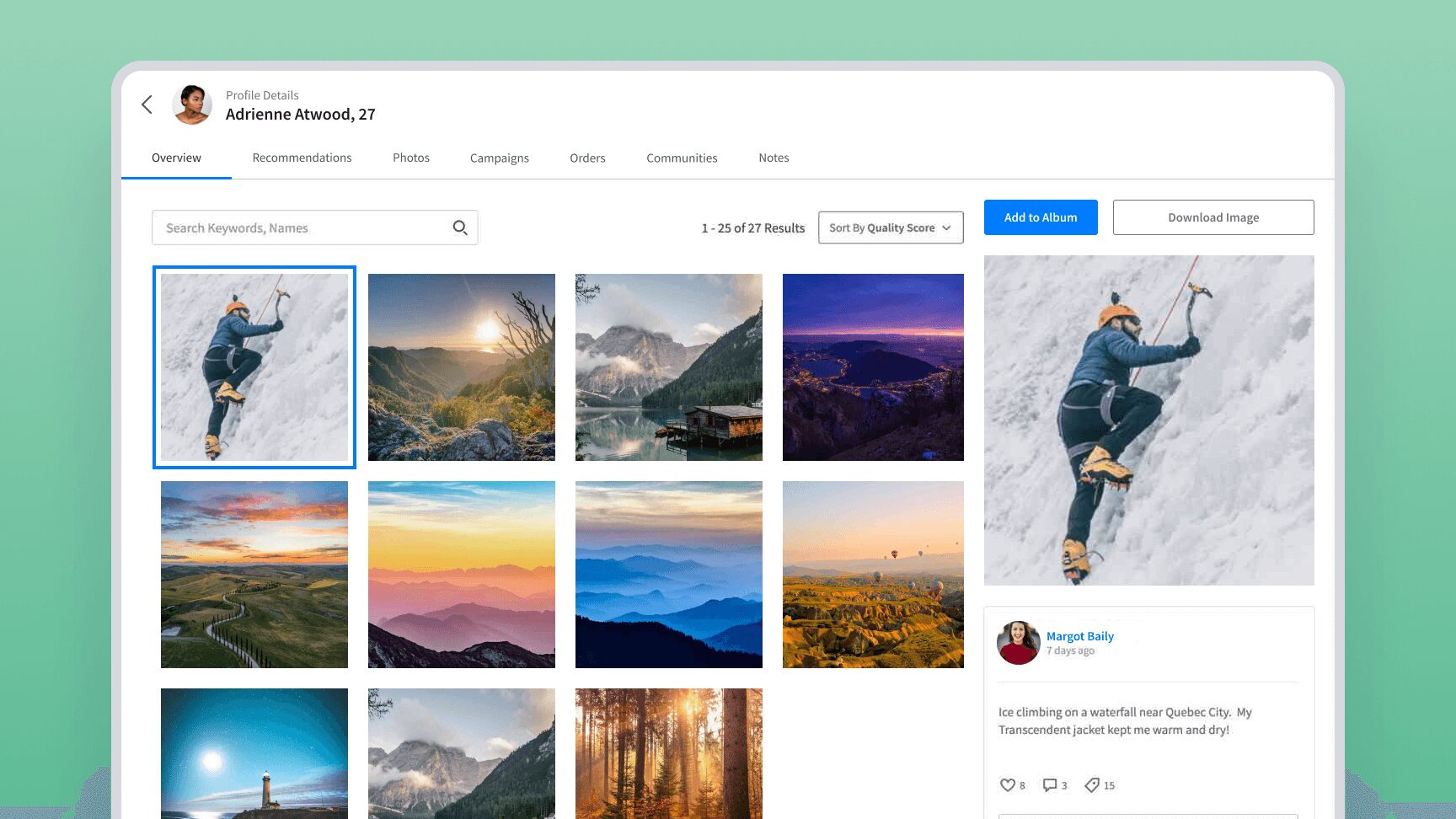Go back using the left chevron arrow
This screenshot has width=1456, height=819.
[x=147, y=104]
